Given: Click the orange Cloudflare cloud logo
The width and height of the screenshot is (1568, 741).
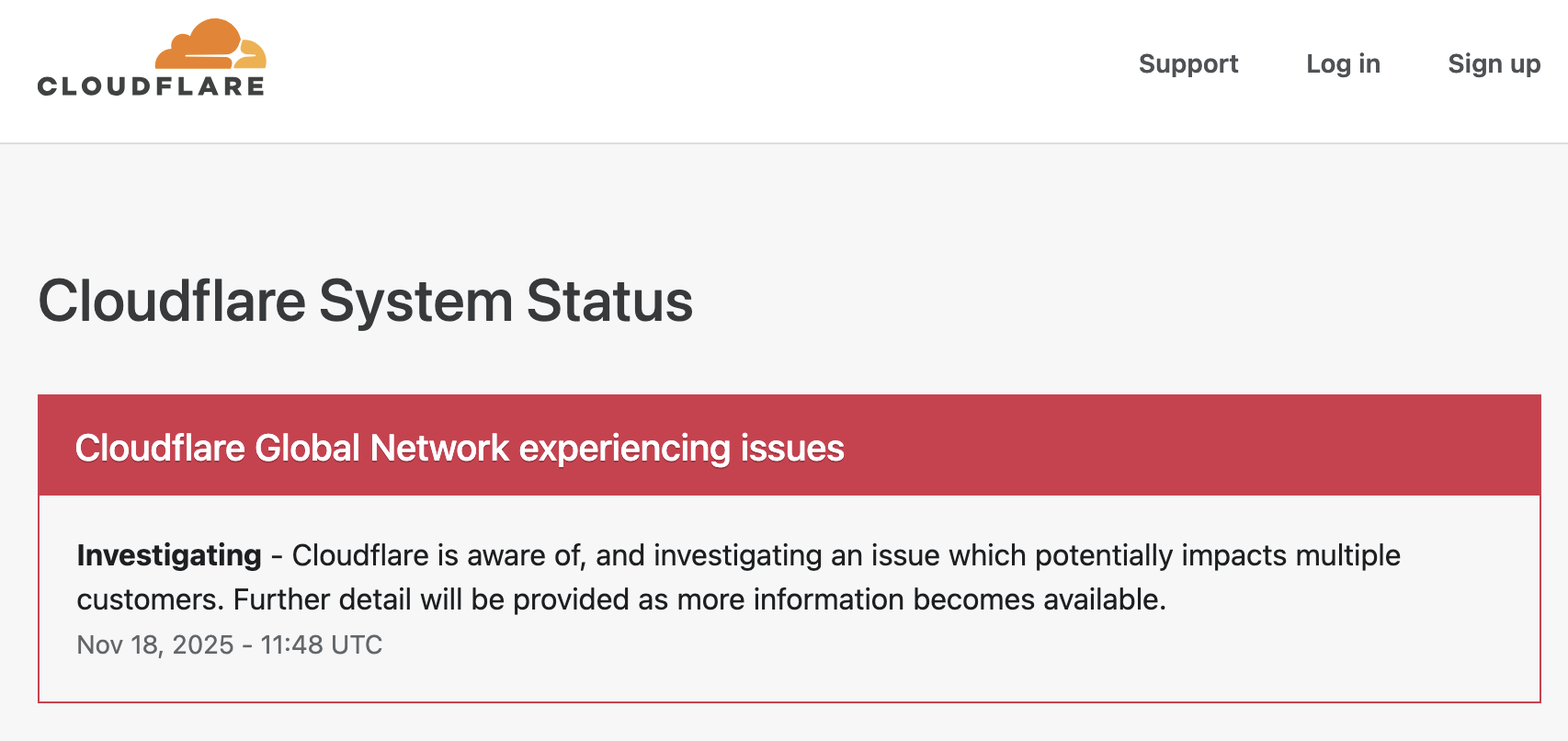Looking at the screenshot, I should 210,45.
